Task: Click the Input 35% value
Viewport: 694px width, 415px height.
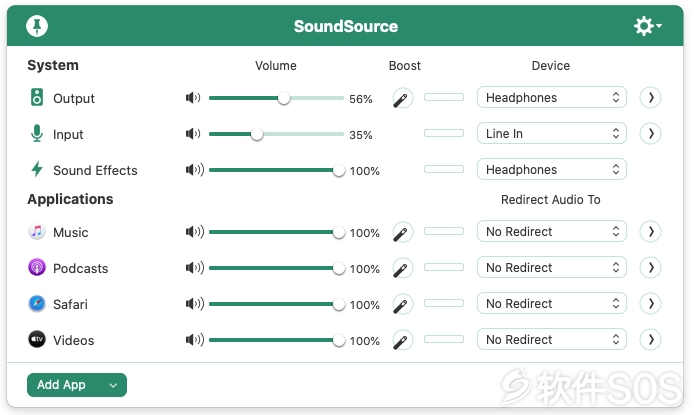Action: point(361,135)
